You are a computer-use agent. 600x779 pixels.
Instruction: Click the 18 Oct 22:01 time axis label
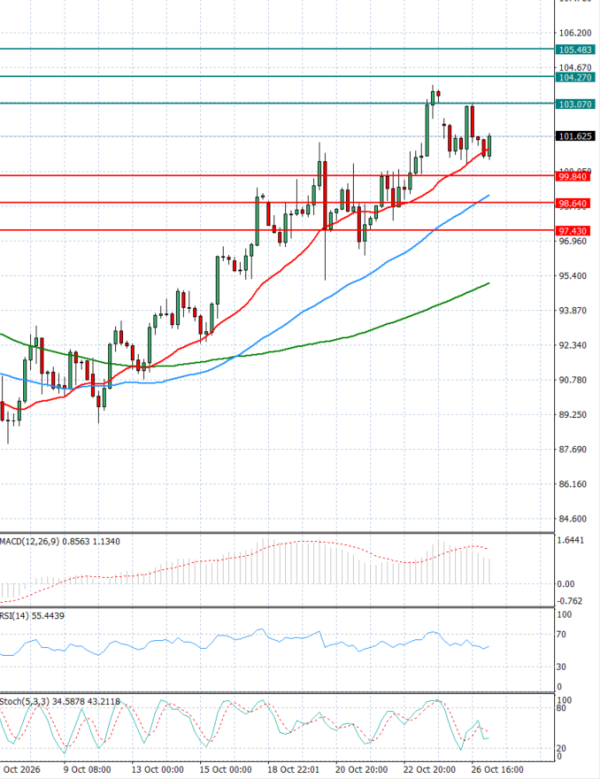(x=294, y=770)
